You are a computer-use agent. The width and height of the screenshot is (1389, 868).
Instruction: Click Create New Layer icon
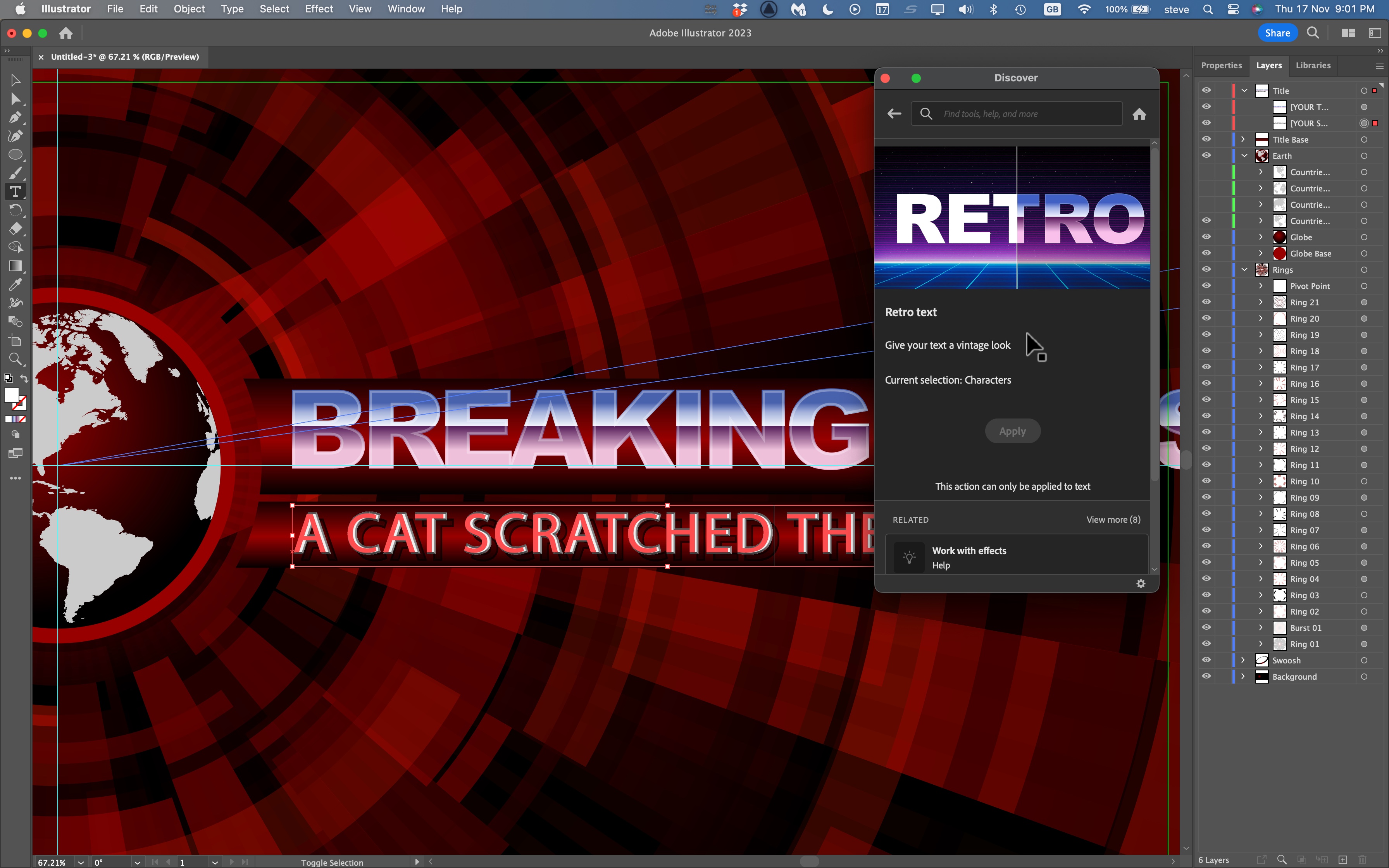(x=1342, y=859)
